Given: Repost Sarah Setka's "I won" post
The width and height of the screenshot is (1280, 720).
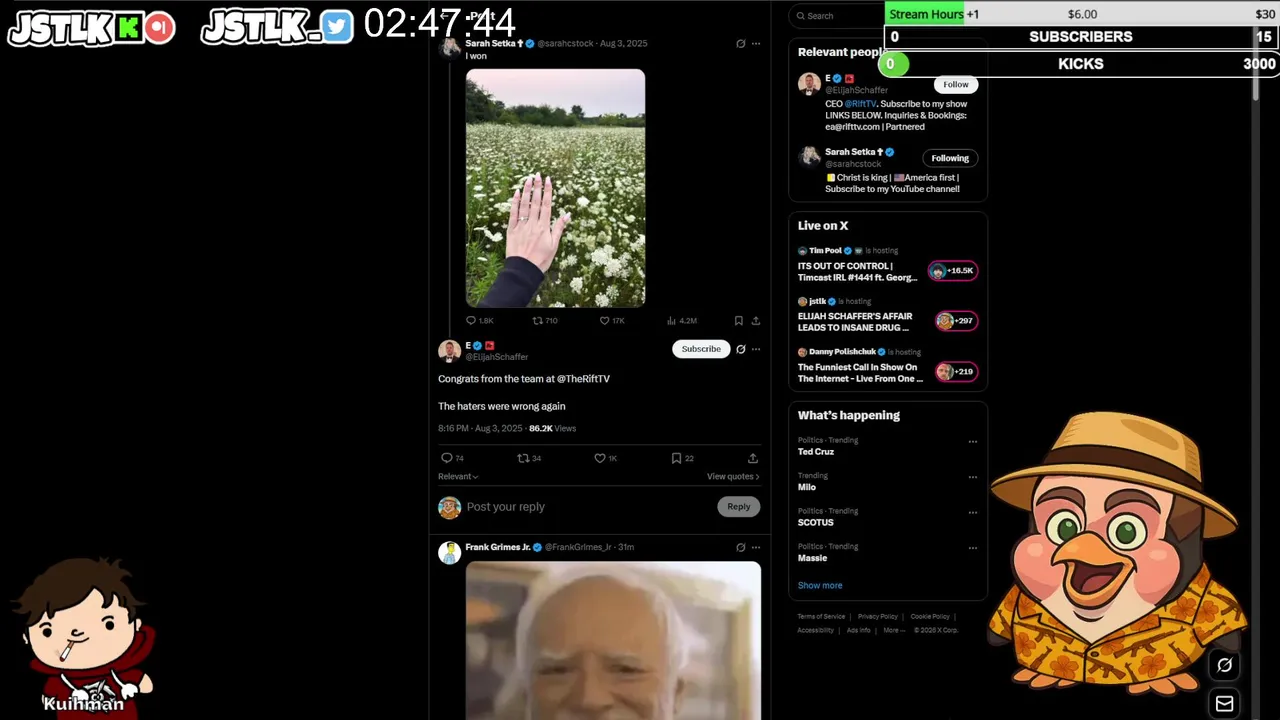Looking at the screenshot, I should tap(545, 321).
